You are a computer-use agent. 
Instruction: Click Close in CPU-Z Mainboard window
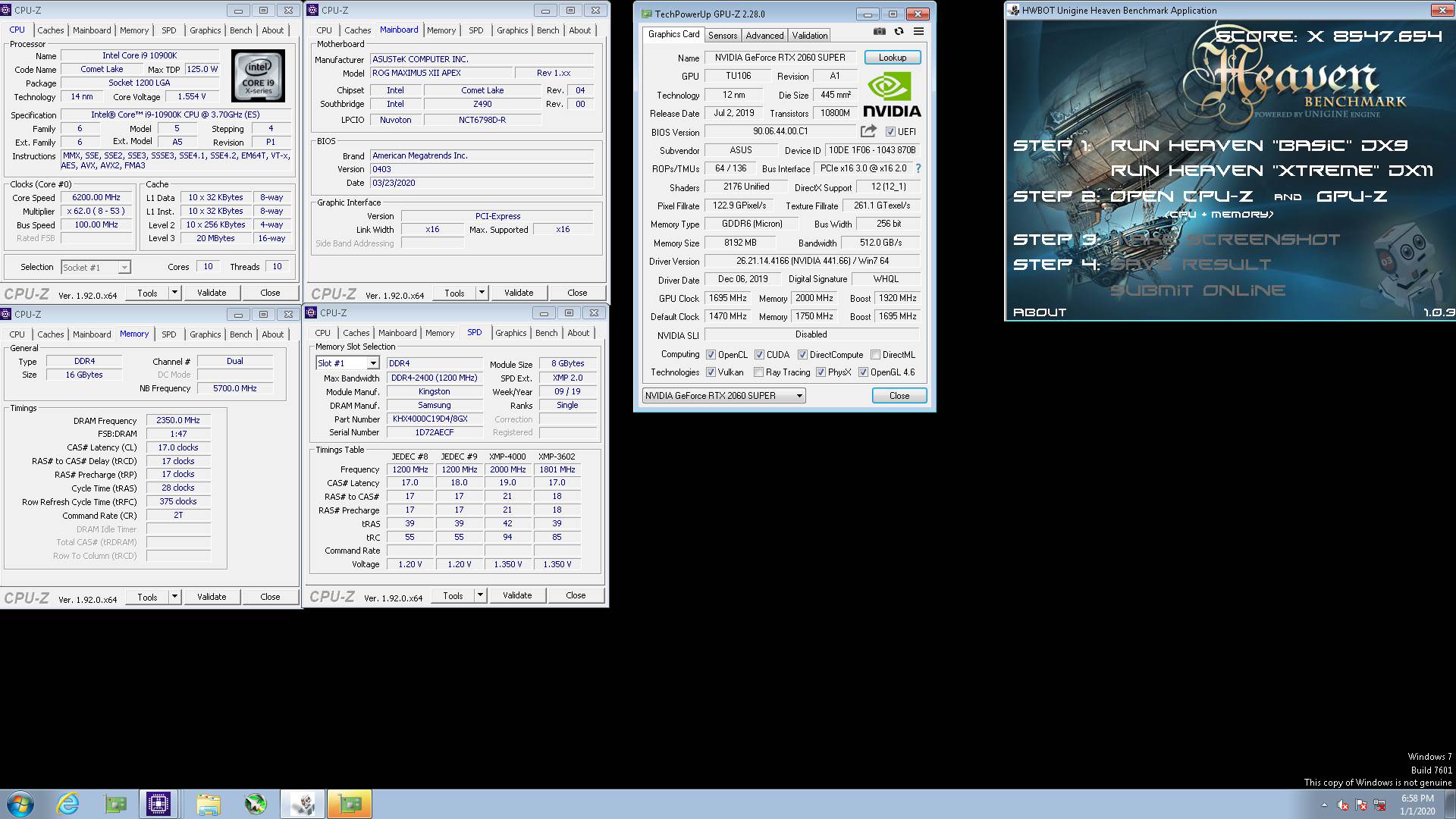coord(577,293)
